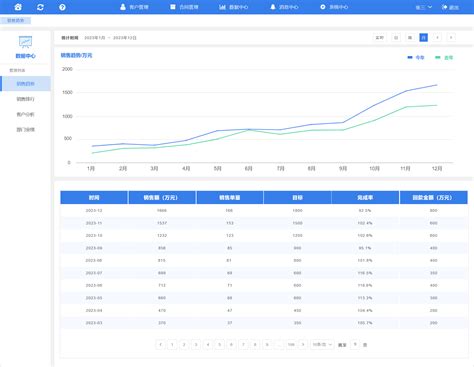Viewport: 474px width, 367px height.
Task: Open the help question-mark icon
Action: [62, 7]
